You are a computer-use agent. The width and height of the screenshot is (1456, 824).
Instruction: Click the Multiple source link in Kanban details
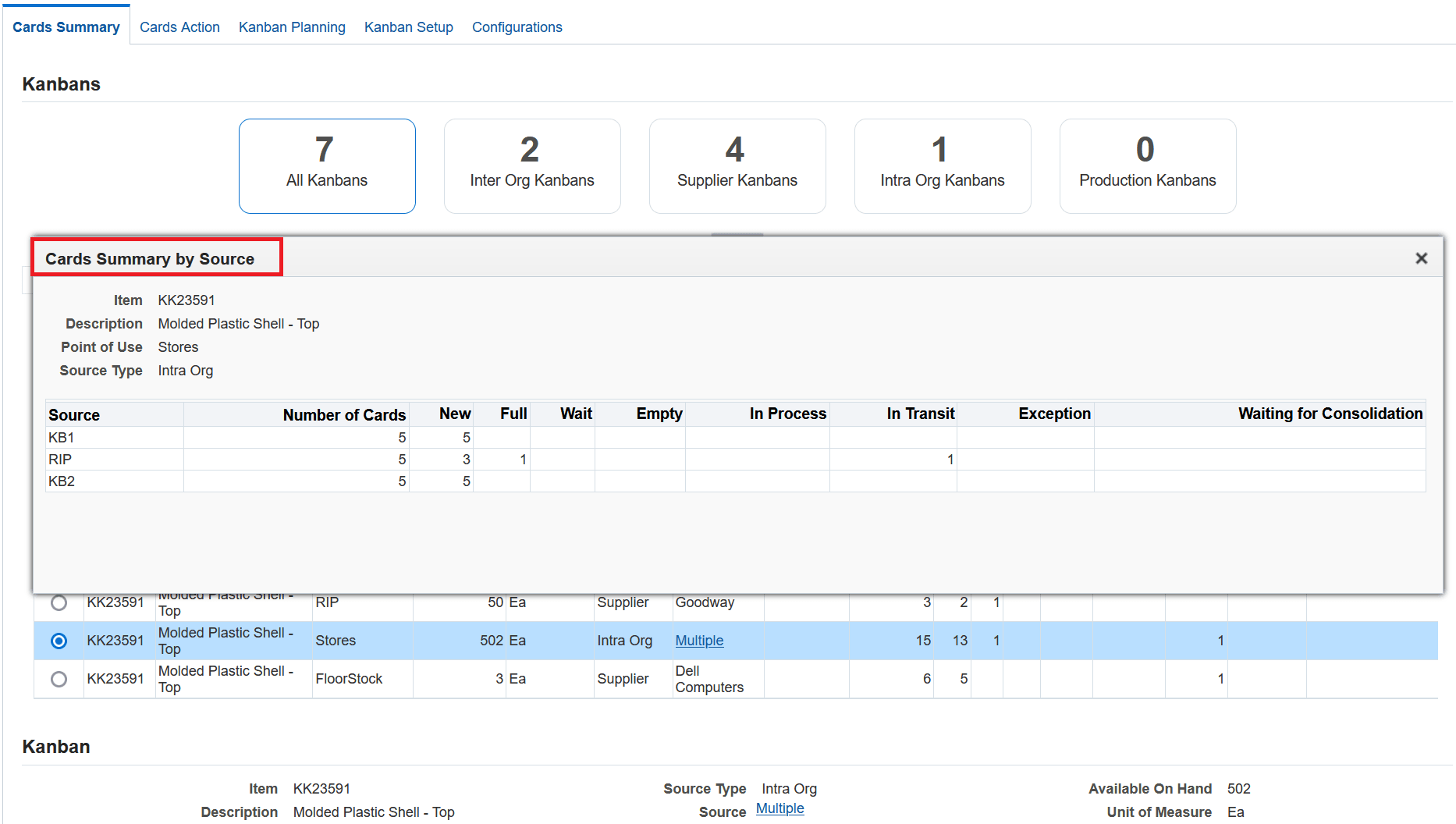779,808
